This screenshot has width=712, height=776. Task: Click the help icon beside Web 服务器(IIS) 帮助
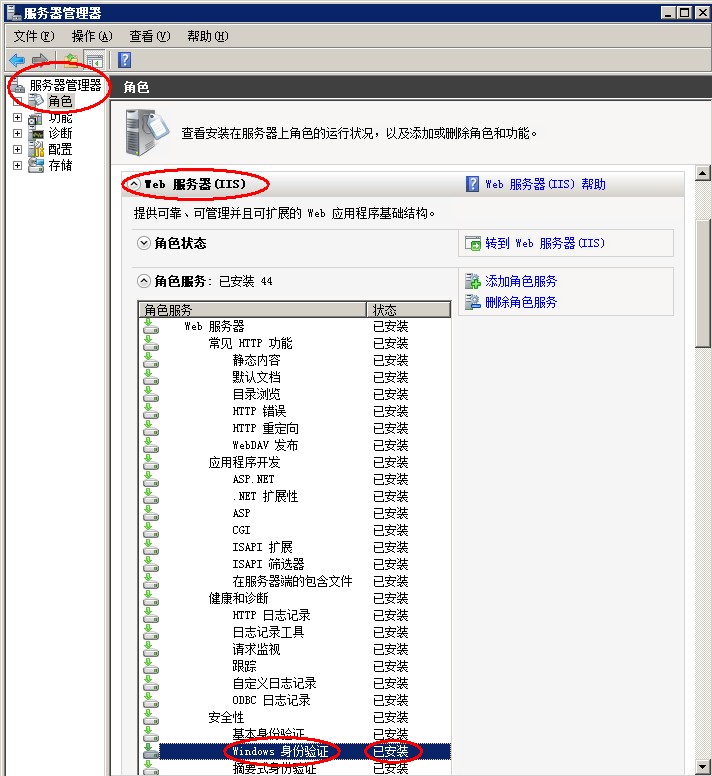coord(473,184)
